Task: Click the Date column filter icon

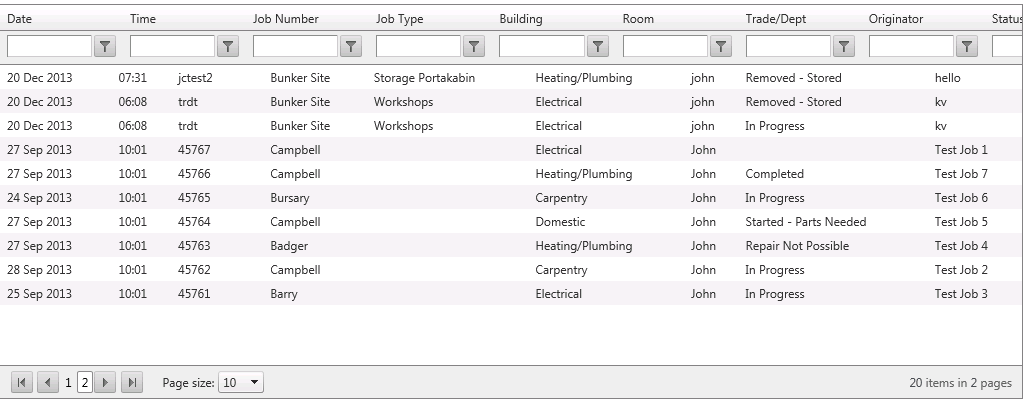Action: pos(104,47)
